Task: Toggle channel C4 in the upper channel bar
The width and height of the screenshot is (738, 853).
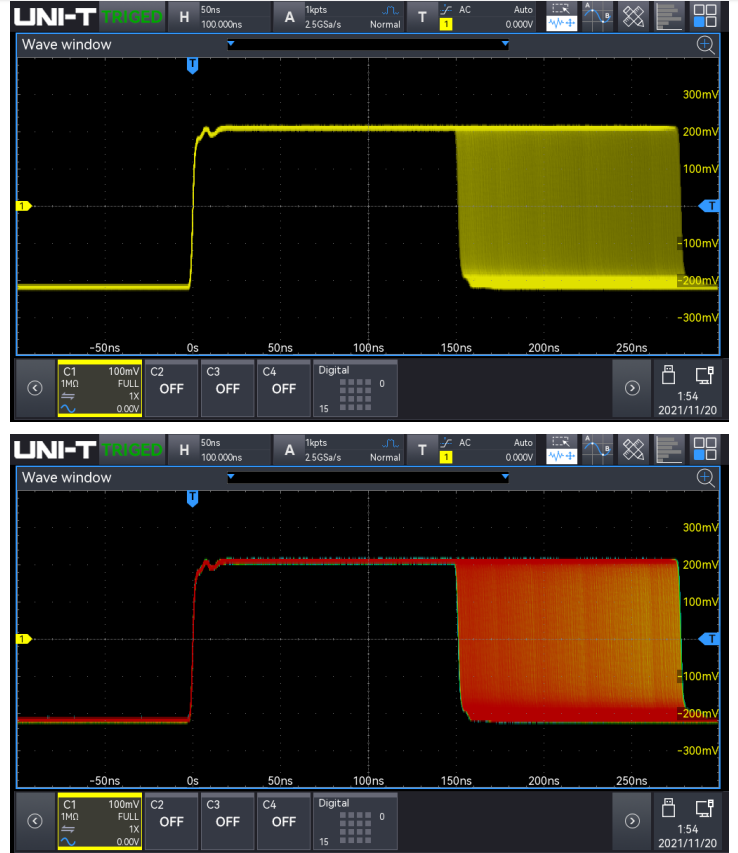Action: pos(284,388)
